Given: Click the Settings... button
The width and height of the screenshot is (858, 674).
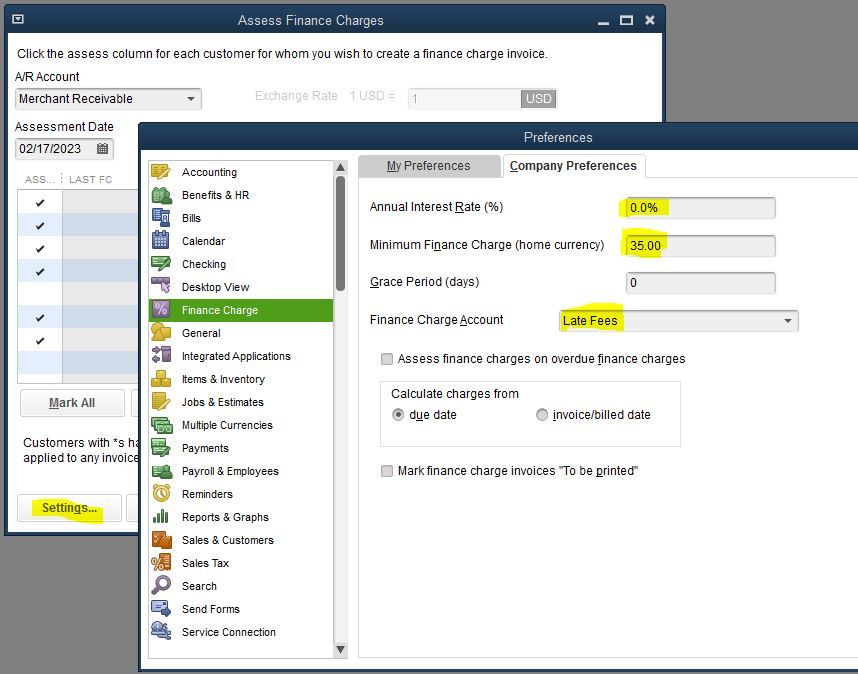Looking at the screenshot, I should coord(69,508).
